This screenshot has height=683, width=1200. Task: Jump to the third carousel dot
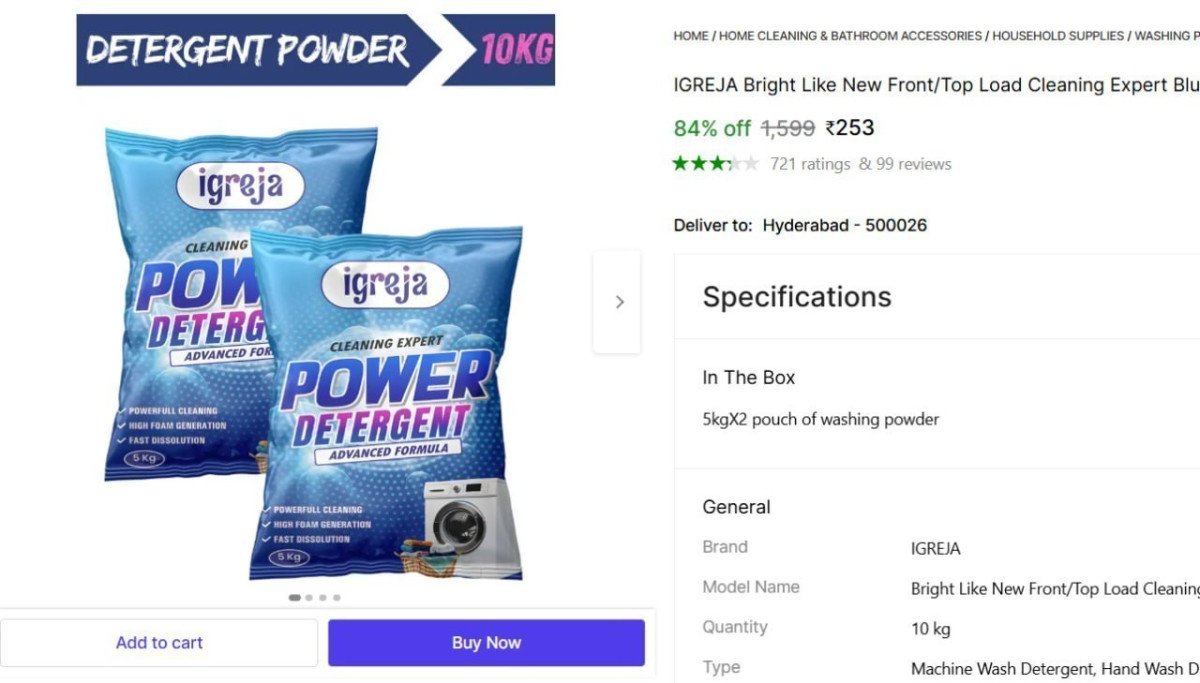pos(323,597)
